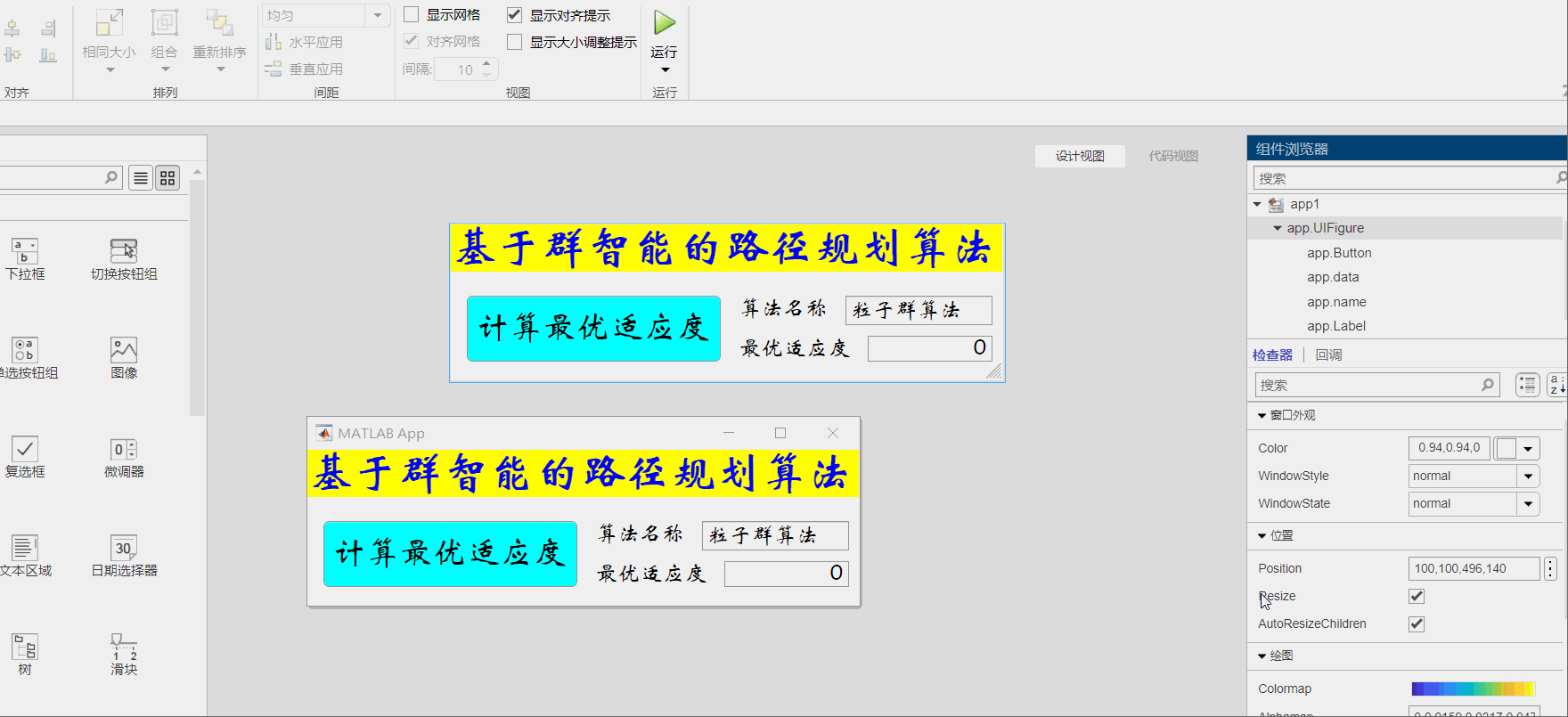
Task: Select the 复选框 checkbox component
Action: coord(25,457)
